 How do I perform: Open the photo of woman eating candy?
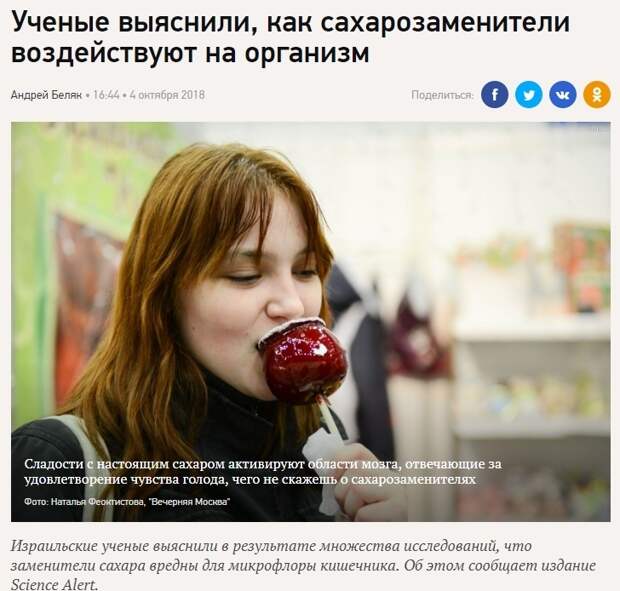tap(310, 322)
